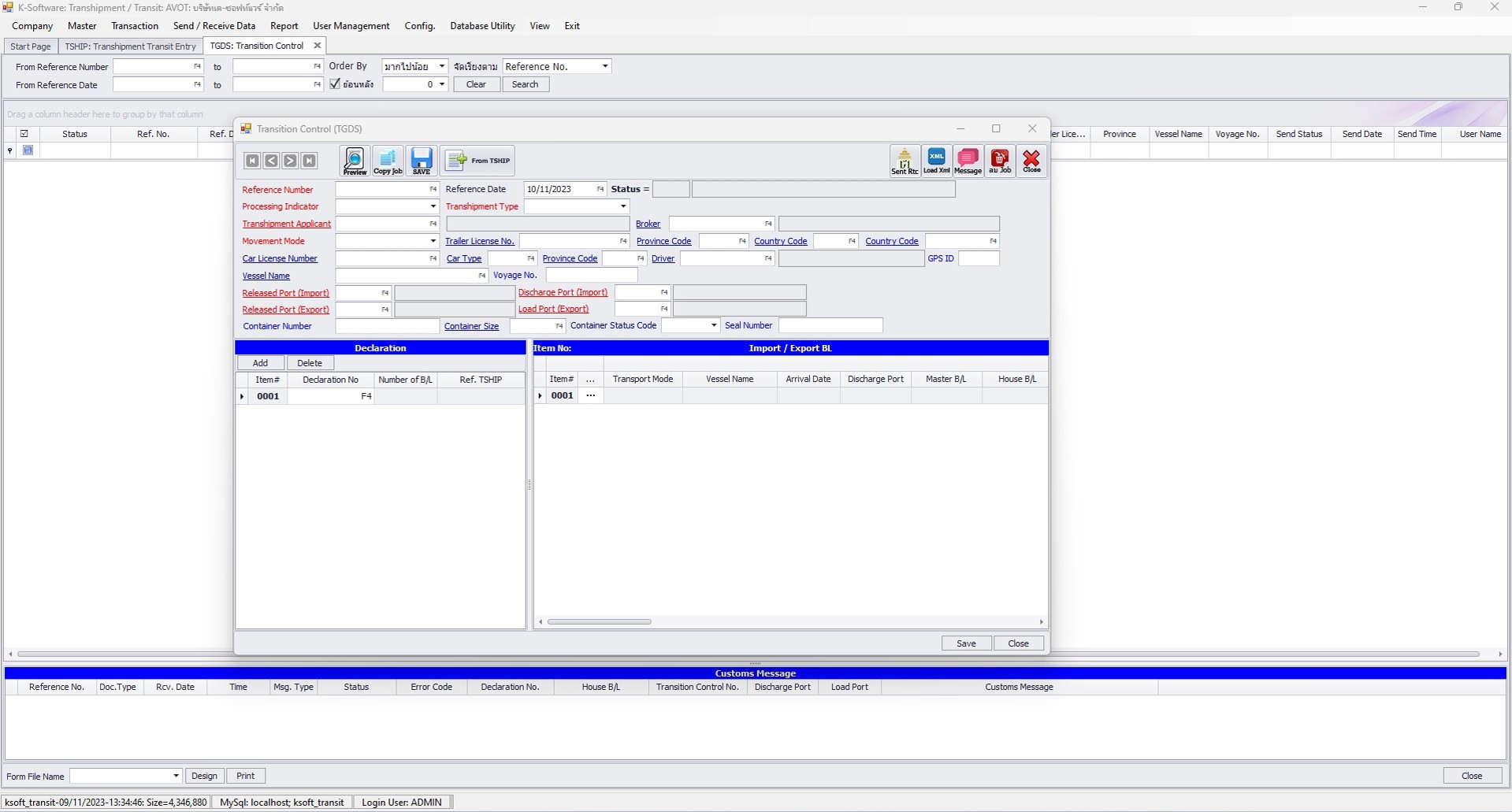Uncheck the ย้อนหลัง checkbox
This screenshot has width=1512, height=812.
point(334,83)
